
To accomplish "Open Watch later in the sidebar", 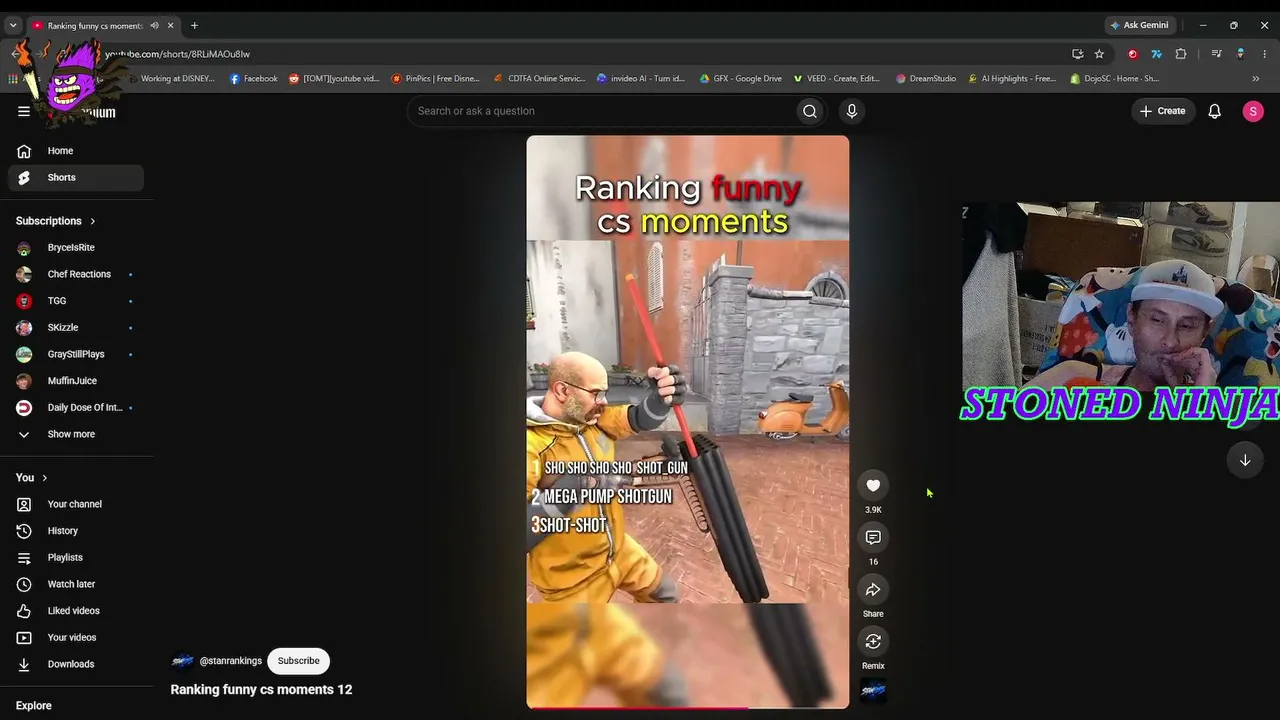I will pos(76,584).
